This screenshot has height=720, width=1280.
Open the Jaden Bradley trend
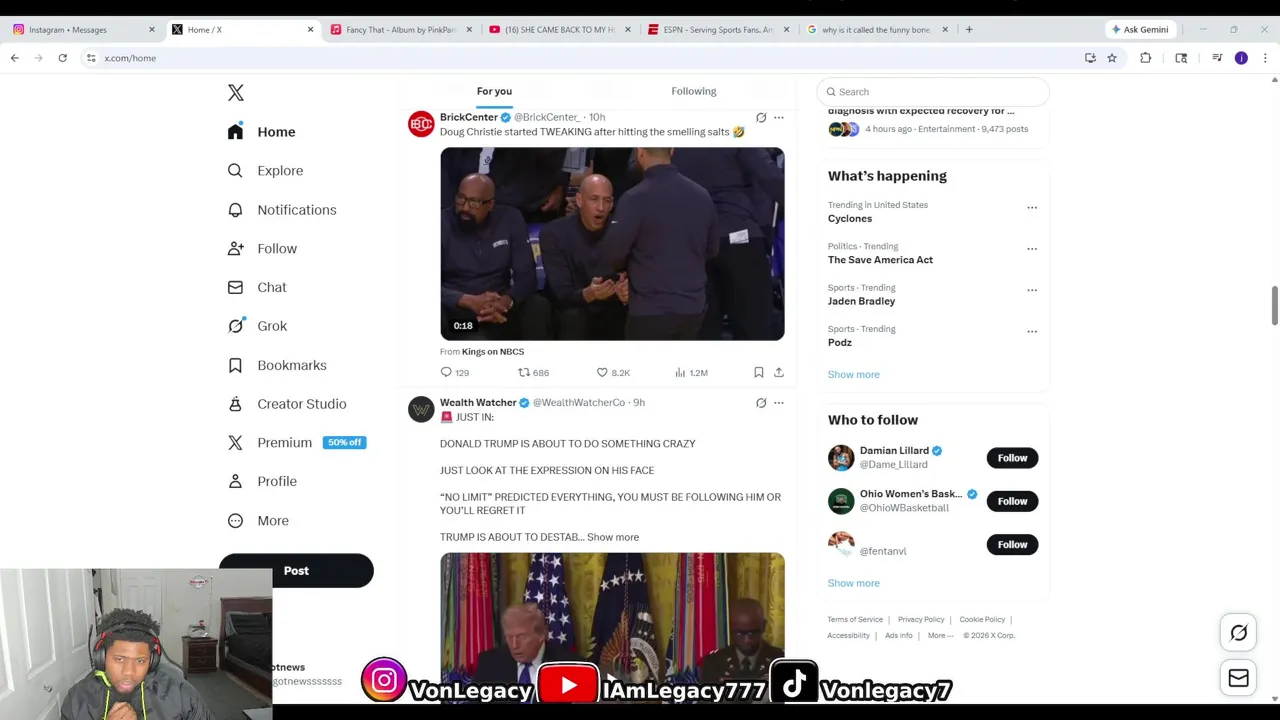[861, 301]
